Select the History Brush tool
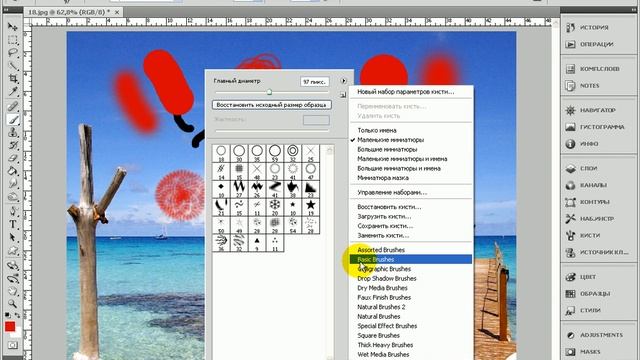 point(13,145)
